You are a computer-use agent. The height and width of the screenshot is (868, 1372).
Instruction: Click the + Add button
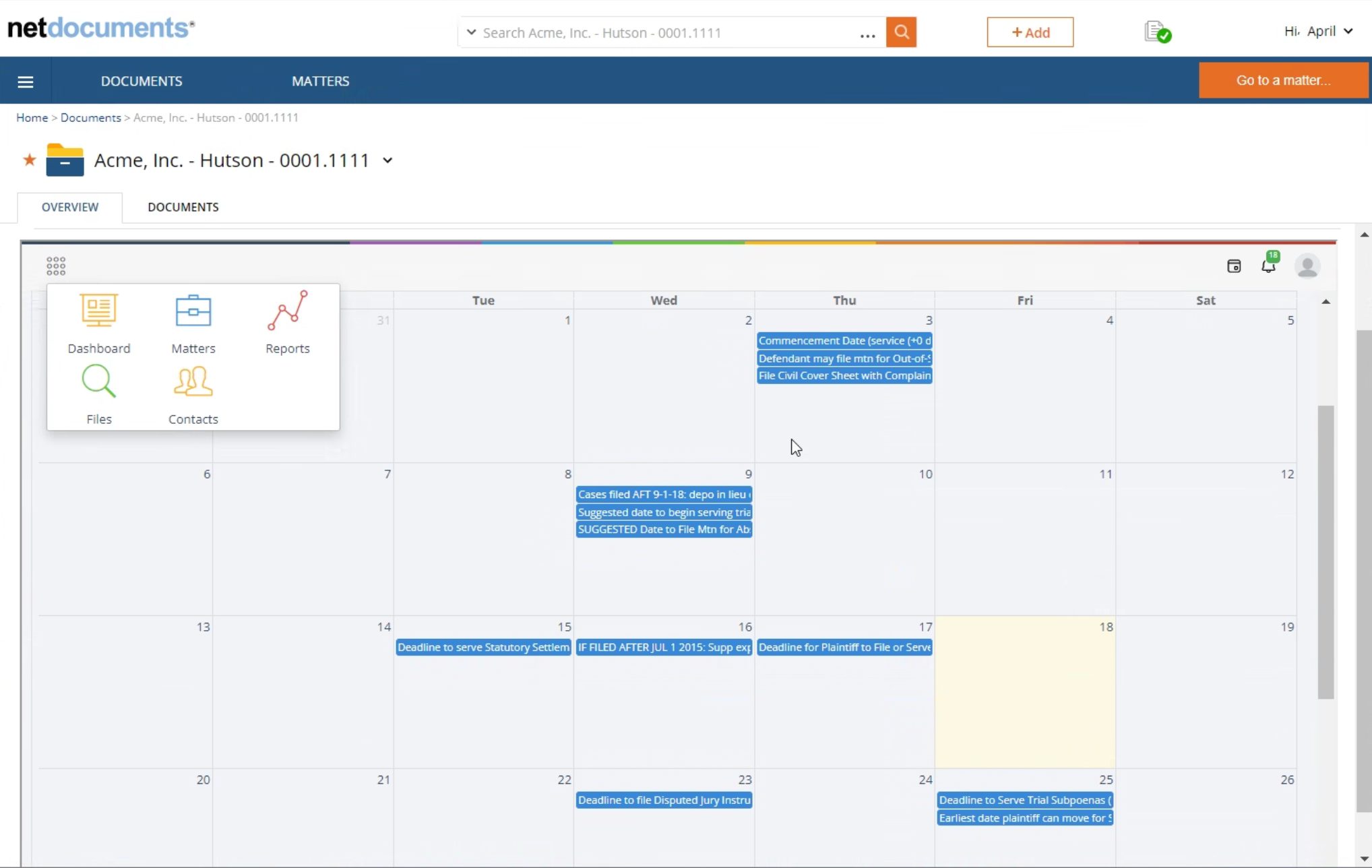point(1030,32)
